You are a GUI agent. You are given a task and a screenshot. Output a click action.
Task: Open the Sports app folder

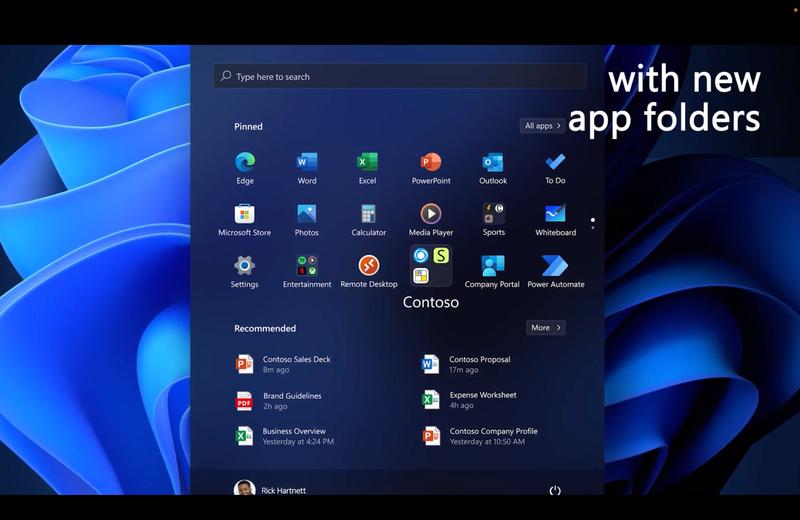coord(493,220)
